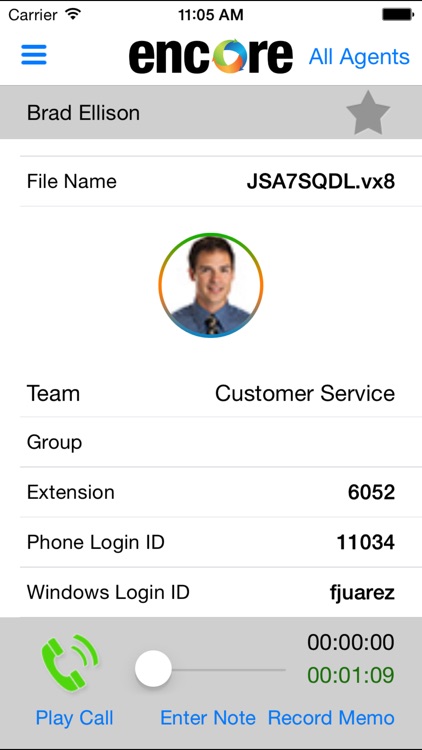
Task: Tap total duration 00:01:09
Action: (351, 675)
